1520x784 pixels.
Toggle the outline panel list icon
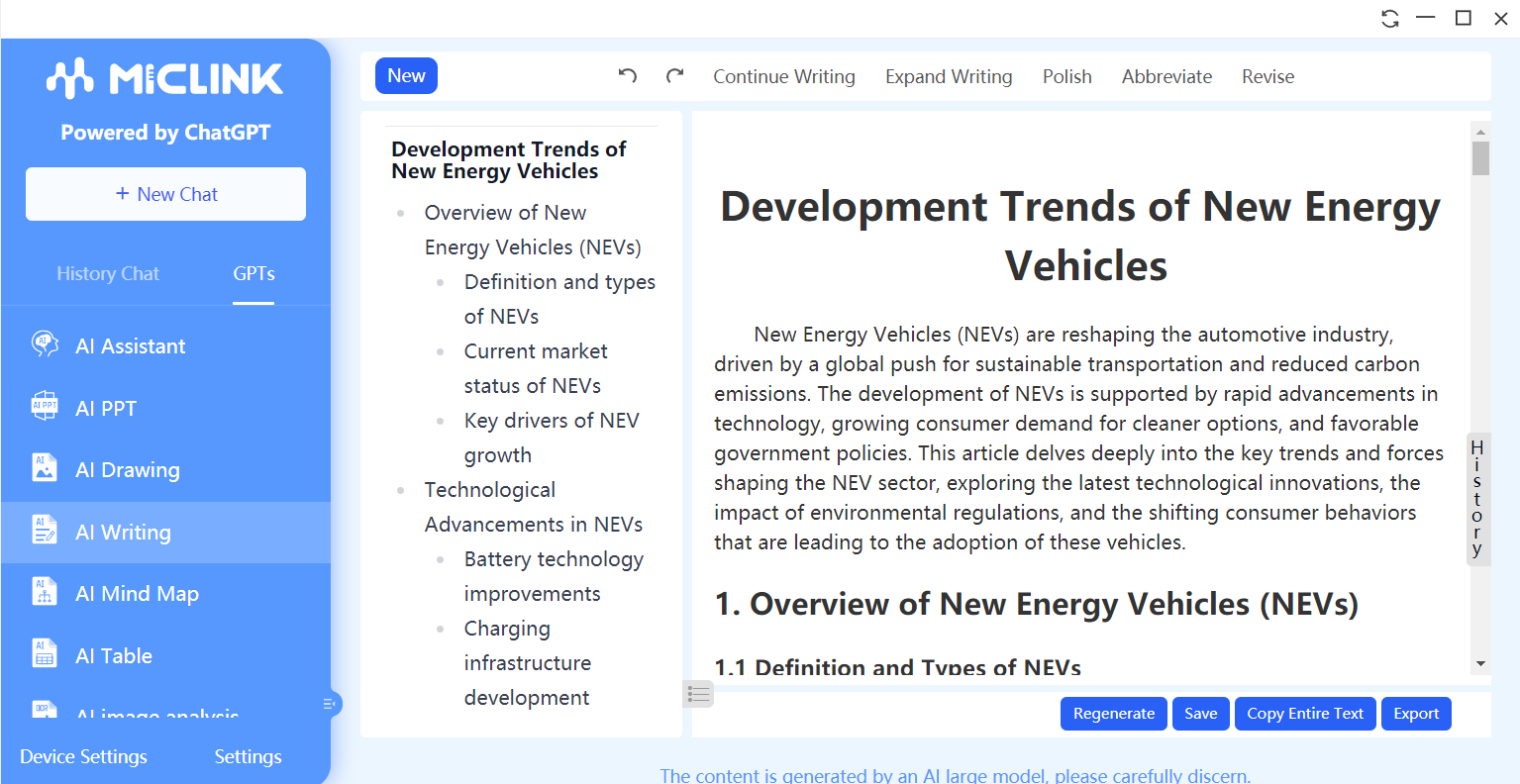(x=698, y=694)
